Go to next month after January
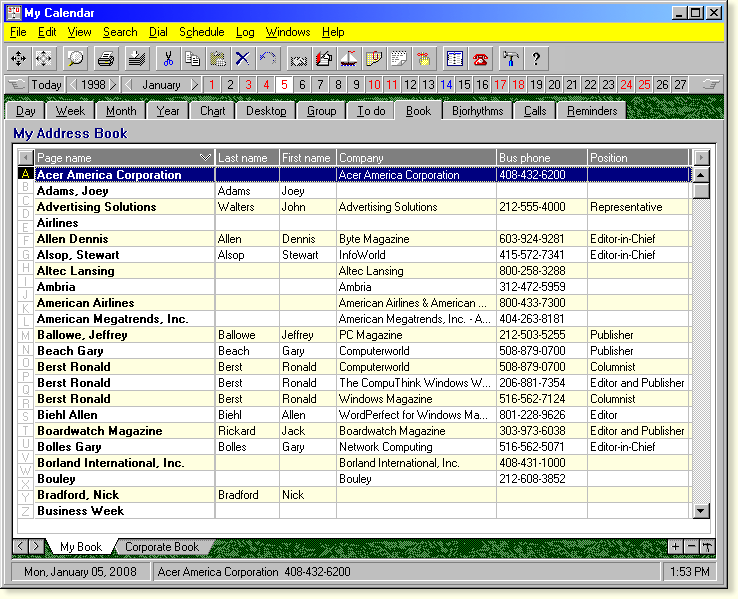Image resolution: width=738 pixels, height=599 pixels. 195,85
